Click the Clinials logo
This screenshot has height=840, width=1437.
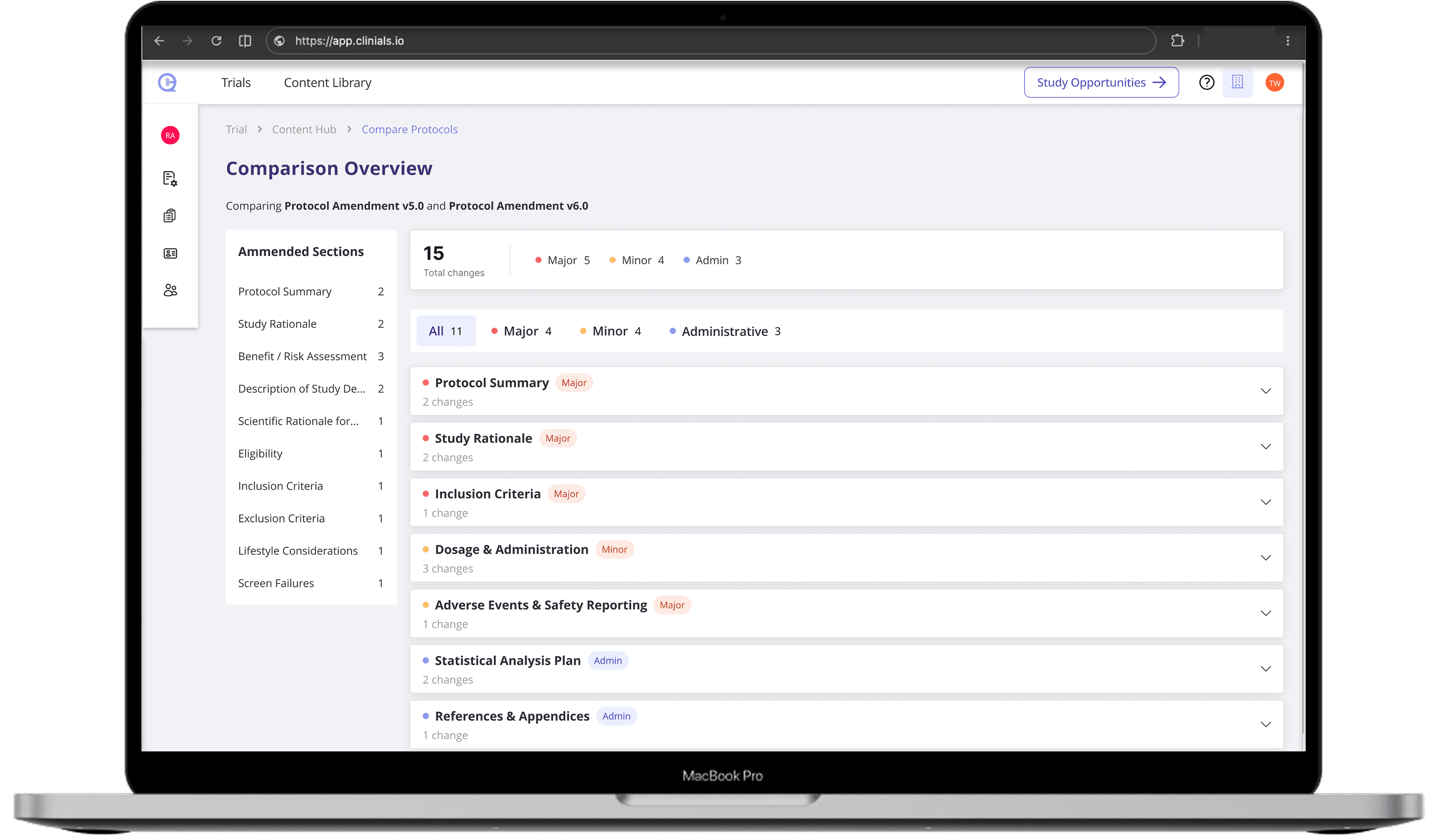coord(168,83)
